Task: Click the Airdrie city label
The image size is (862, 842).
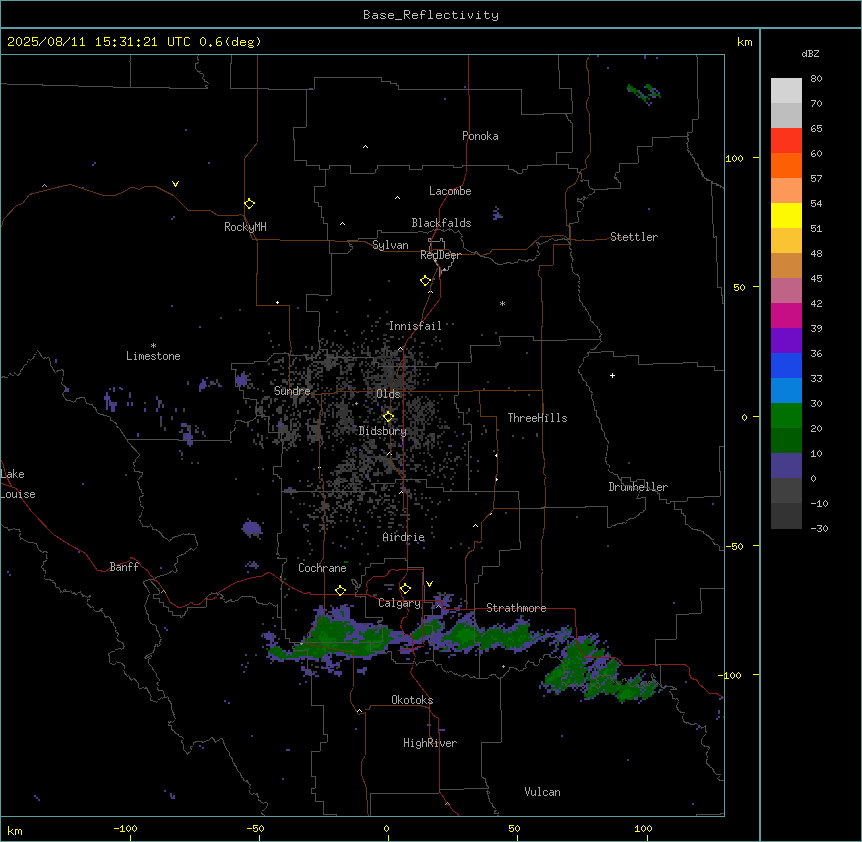Action: [404, 537]
